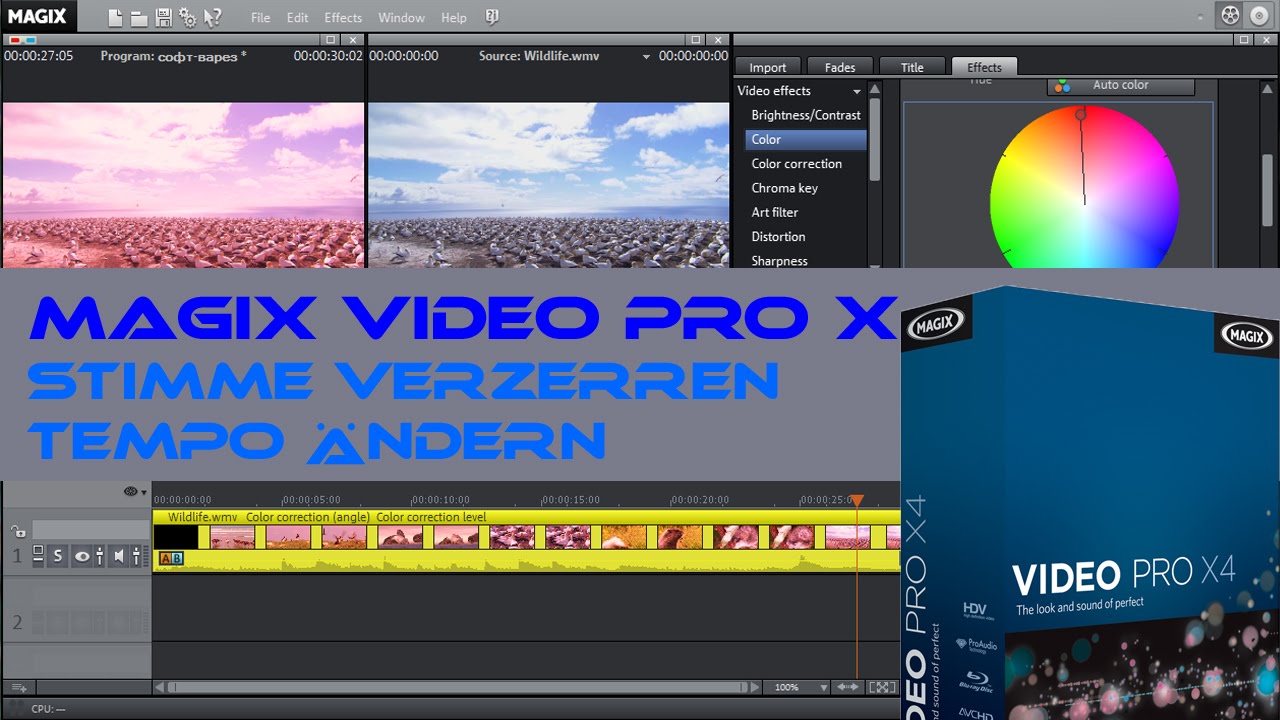Switch to the Import tab

point(768,67)
